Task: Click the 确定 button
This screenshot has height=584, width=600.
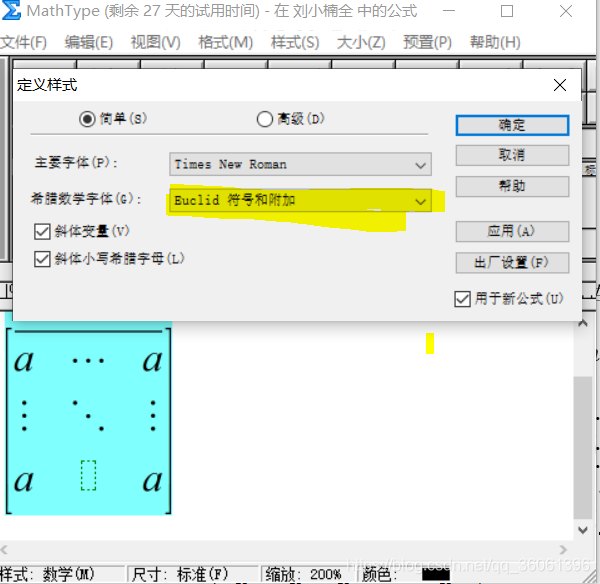Action: click(x=512, y=125)
